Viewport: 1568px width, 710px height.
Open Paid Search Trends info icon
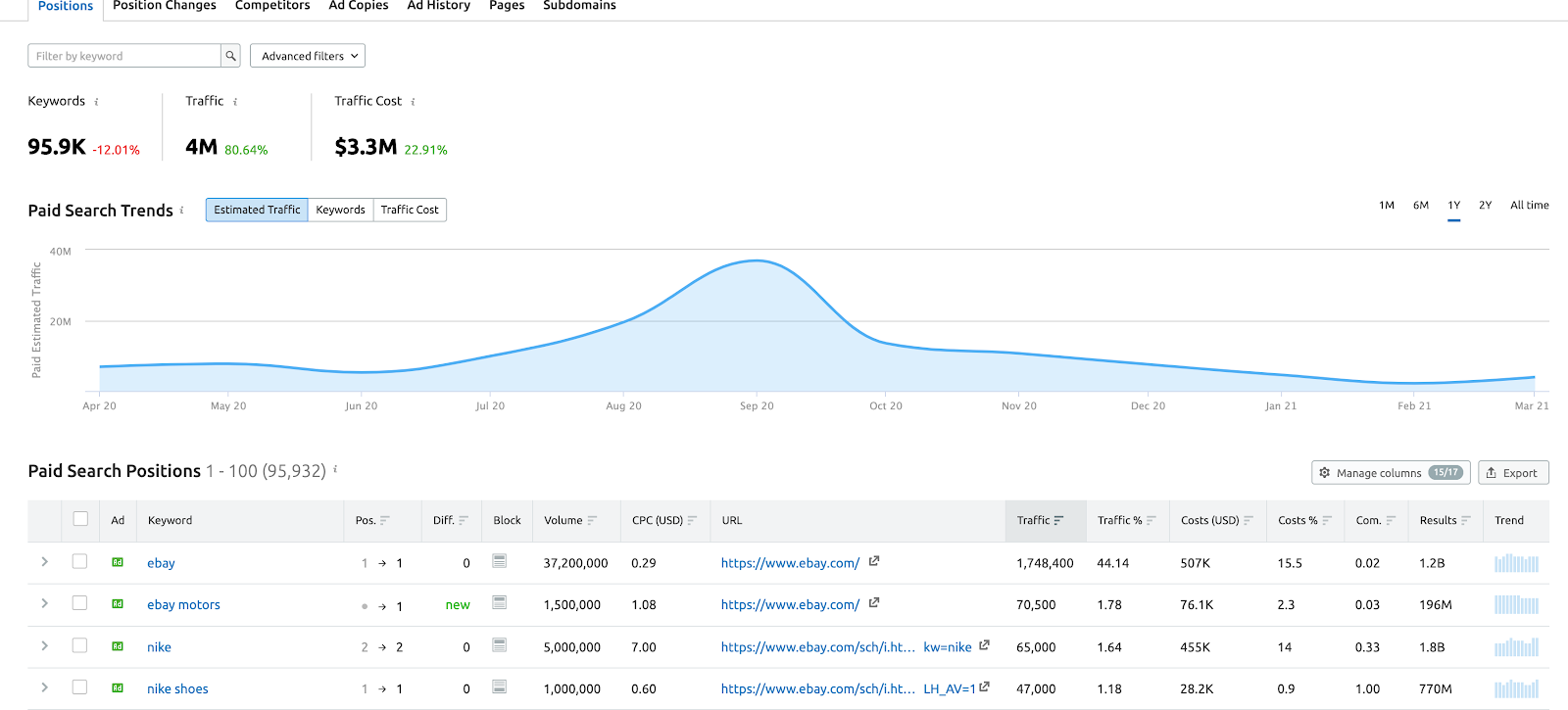(x=181, y=211)
